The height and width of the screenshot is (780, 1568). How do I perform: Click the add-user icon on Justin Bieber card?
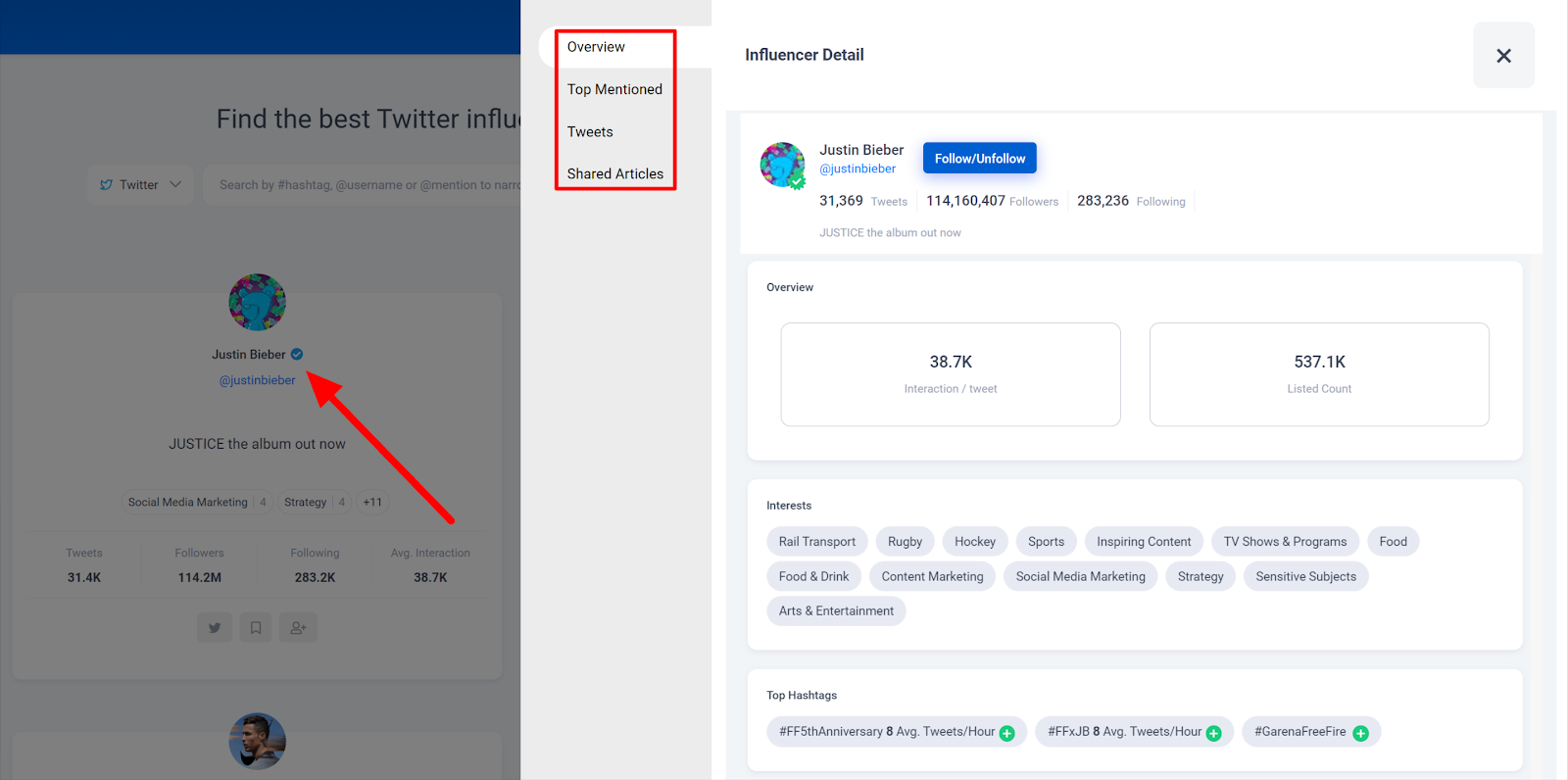tap(298, 628)
